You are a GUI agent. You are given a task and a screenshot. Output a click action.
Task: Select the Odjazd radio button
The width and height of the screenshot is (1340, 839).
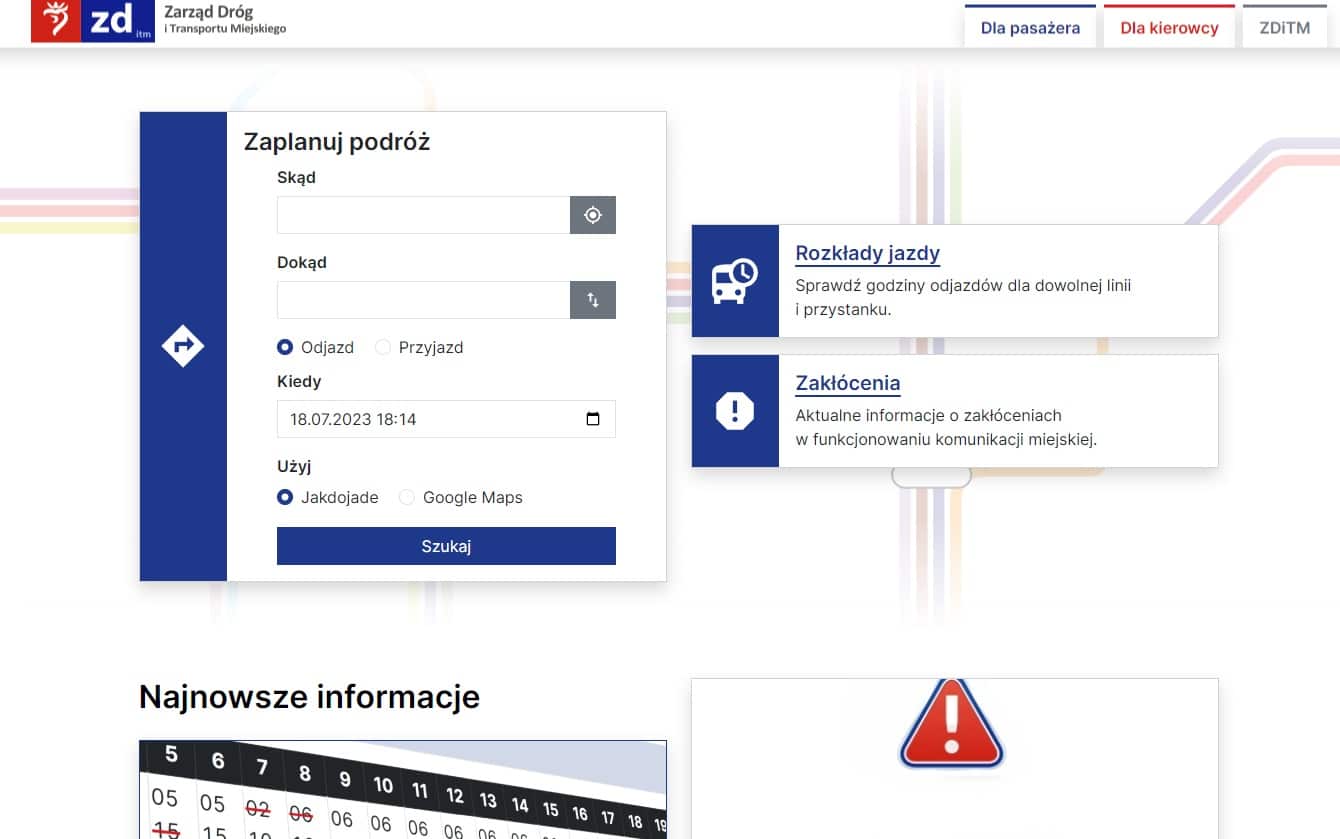285,348
